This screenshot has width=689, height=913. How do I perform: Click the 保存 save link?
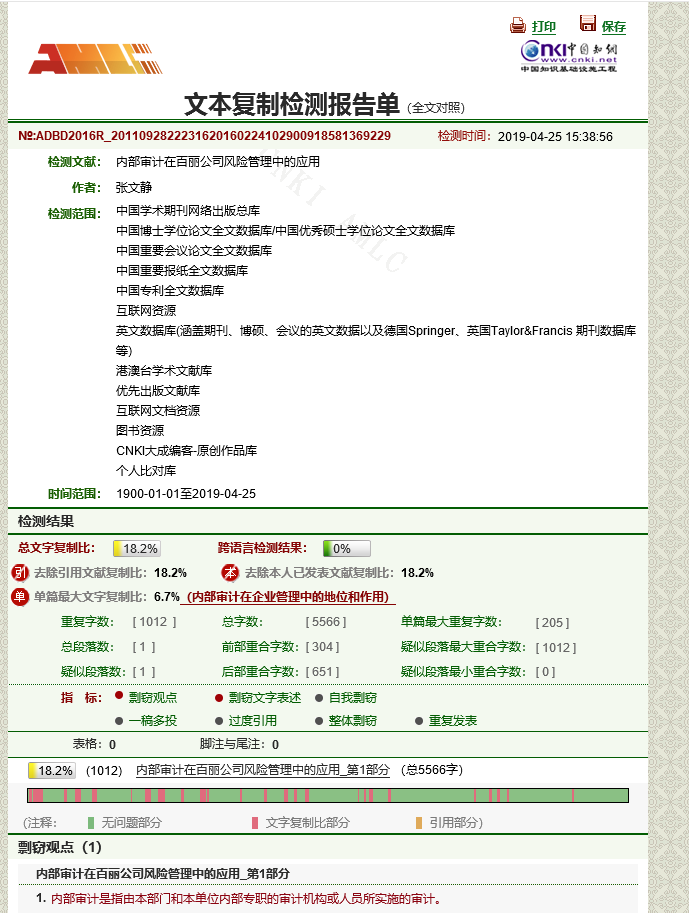click(613, 27)
